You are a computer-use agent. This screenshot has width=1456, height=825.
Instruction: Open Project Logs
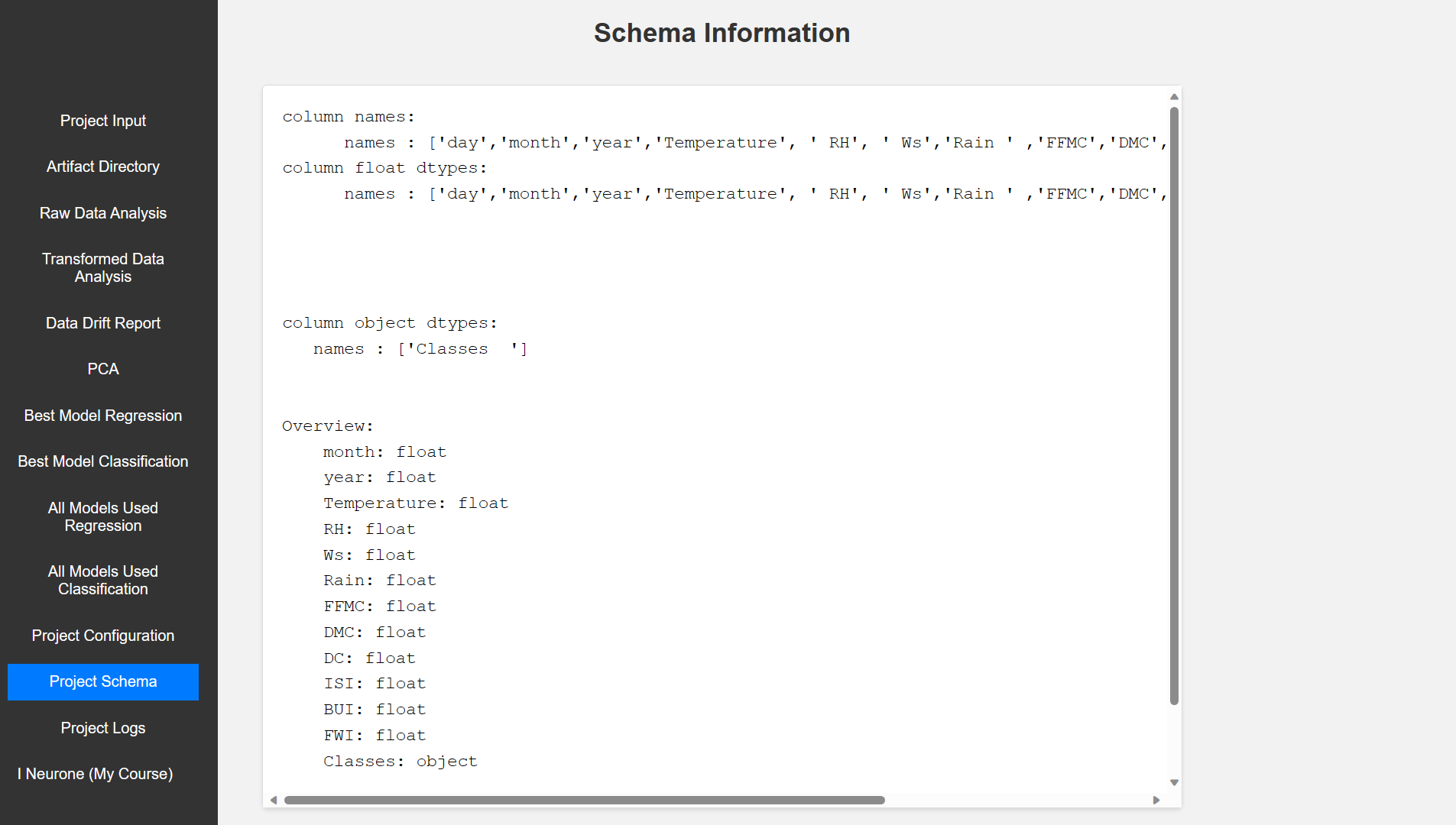point(102,728)
